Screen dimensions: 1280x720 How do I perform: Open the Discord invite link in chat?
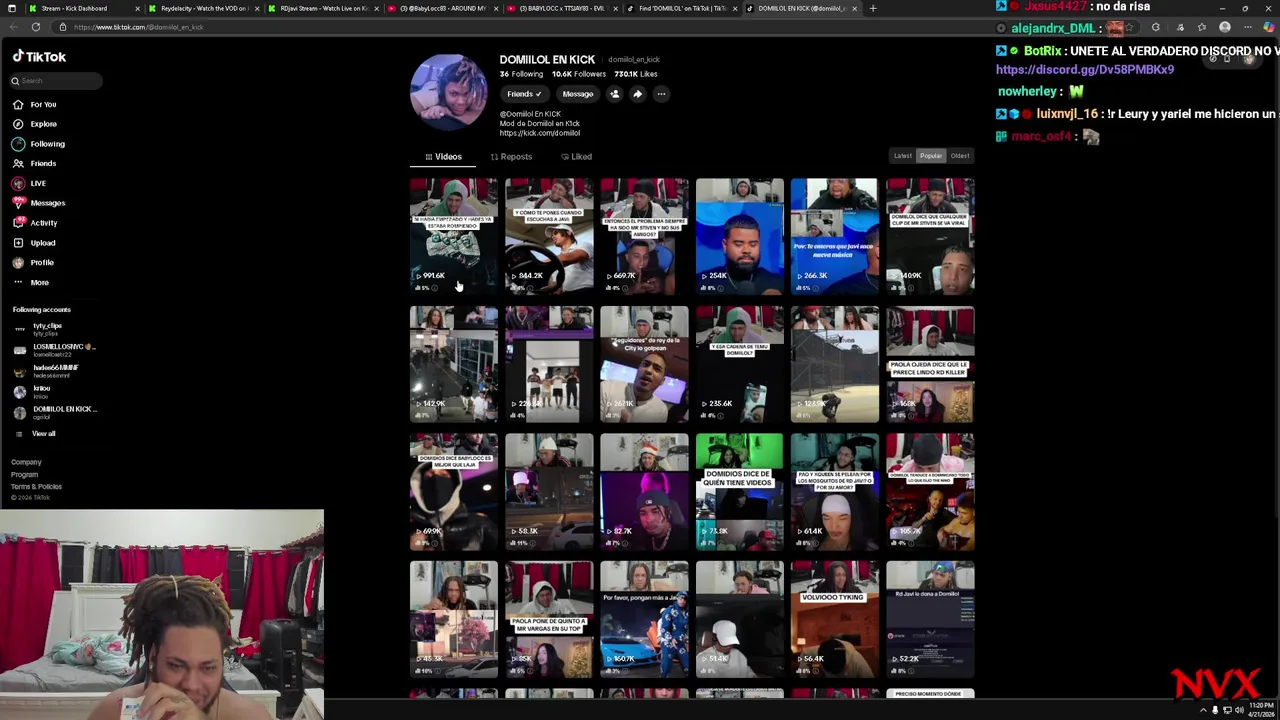(1085, 70)
